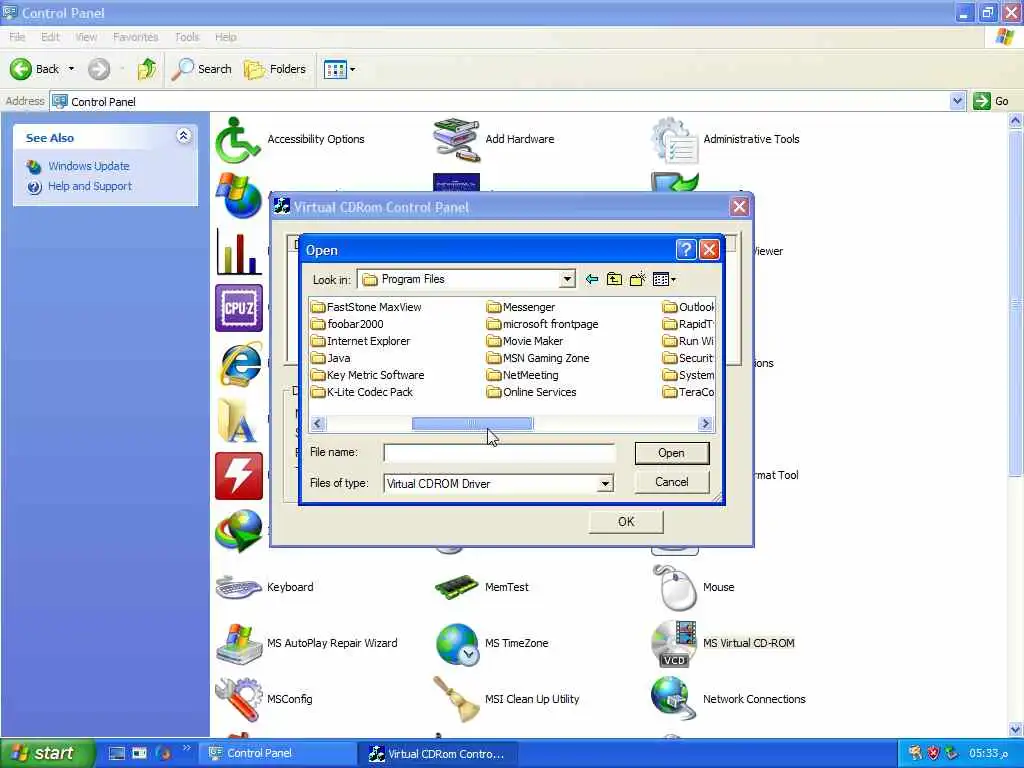Screen dimensions: 1024x768
Task: Click the Open button in the dialog
Action: pos(671,453)
